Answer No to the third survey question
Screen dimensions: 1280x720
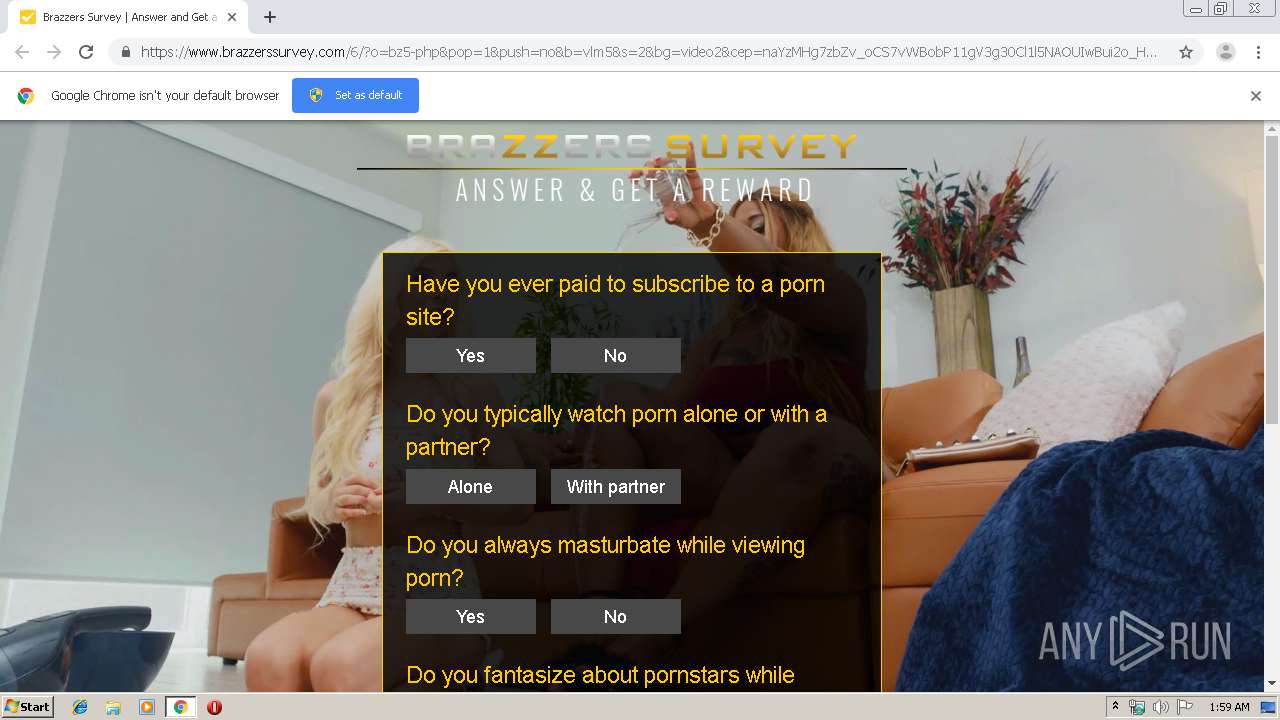pyautogui.click(x=616, y=617)
